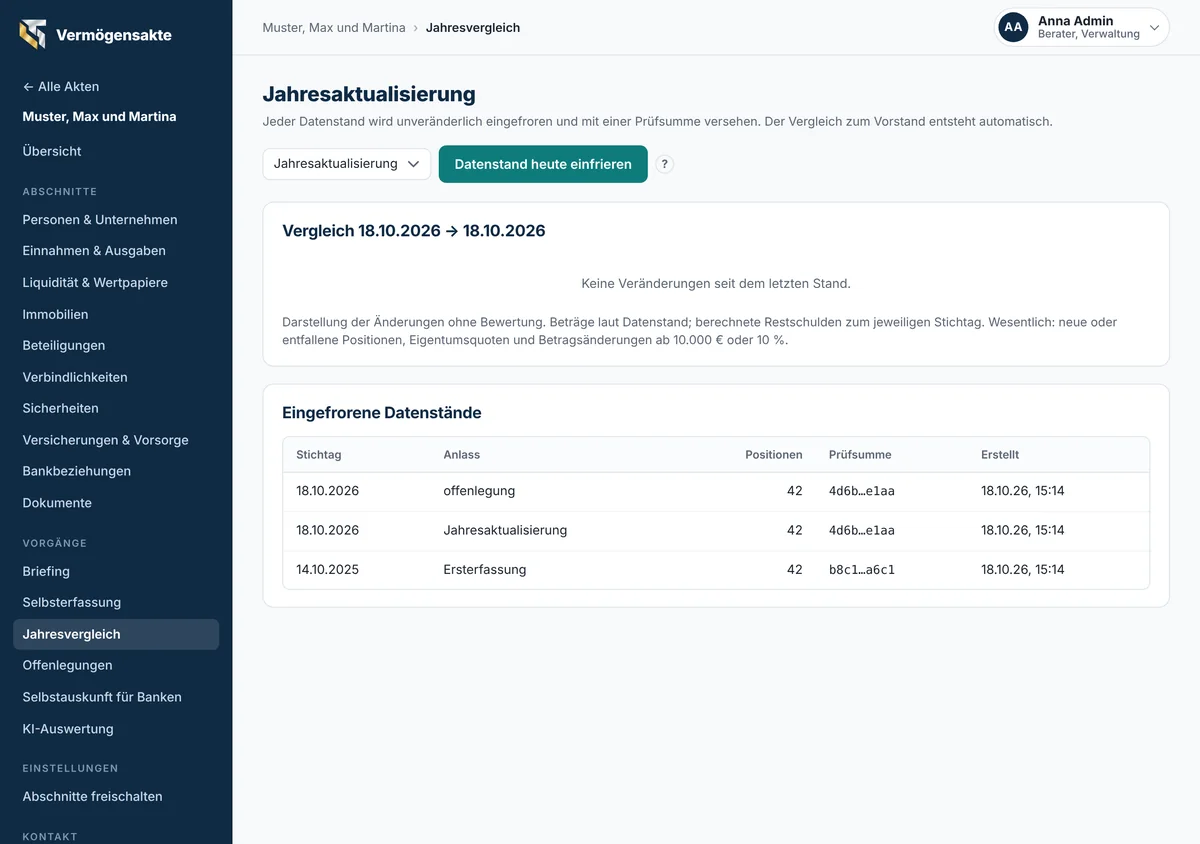
Task: Open Beteiligungen section
Action: tap(64, 345)
